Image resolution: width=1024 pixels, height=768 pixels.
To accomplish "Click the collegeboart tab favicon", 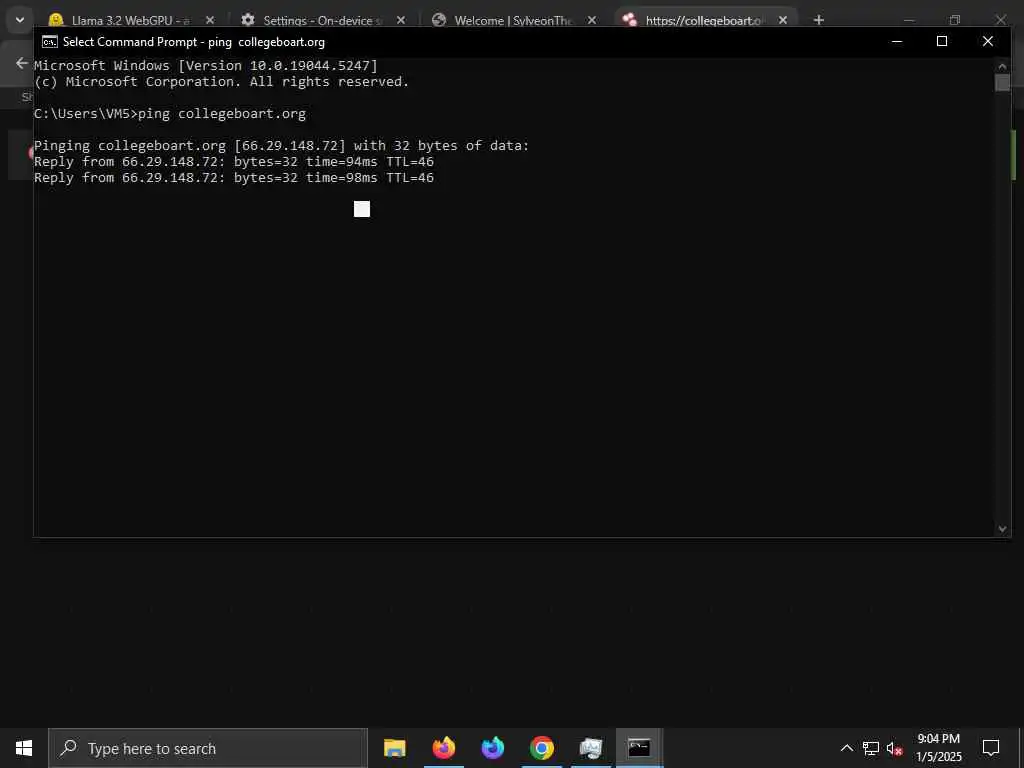I will pos(630,20).
